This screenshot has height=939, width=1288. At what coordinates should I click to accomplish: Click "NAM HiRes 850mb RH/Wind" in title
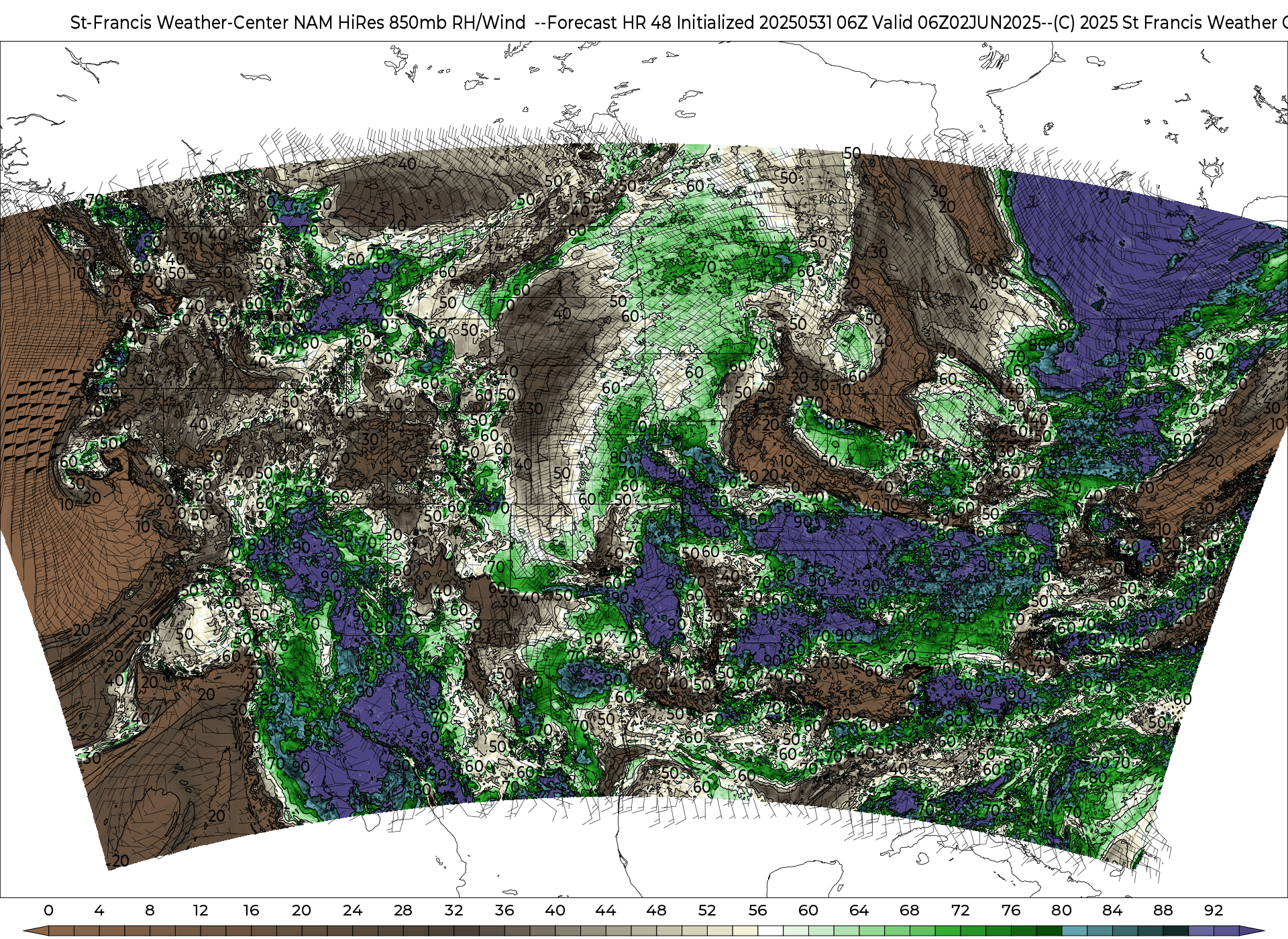[x=410, y=23]
